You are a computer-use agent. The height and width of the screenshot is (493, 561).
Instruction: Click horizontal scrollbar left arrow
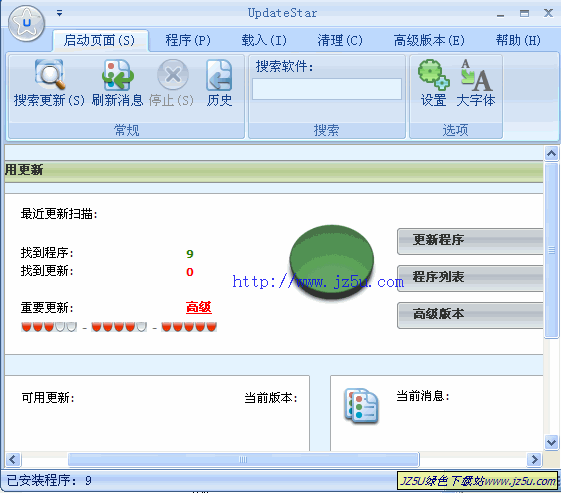pyautogui.click(x=13, y=459)
